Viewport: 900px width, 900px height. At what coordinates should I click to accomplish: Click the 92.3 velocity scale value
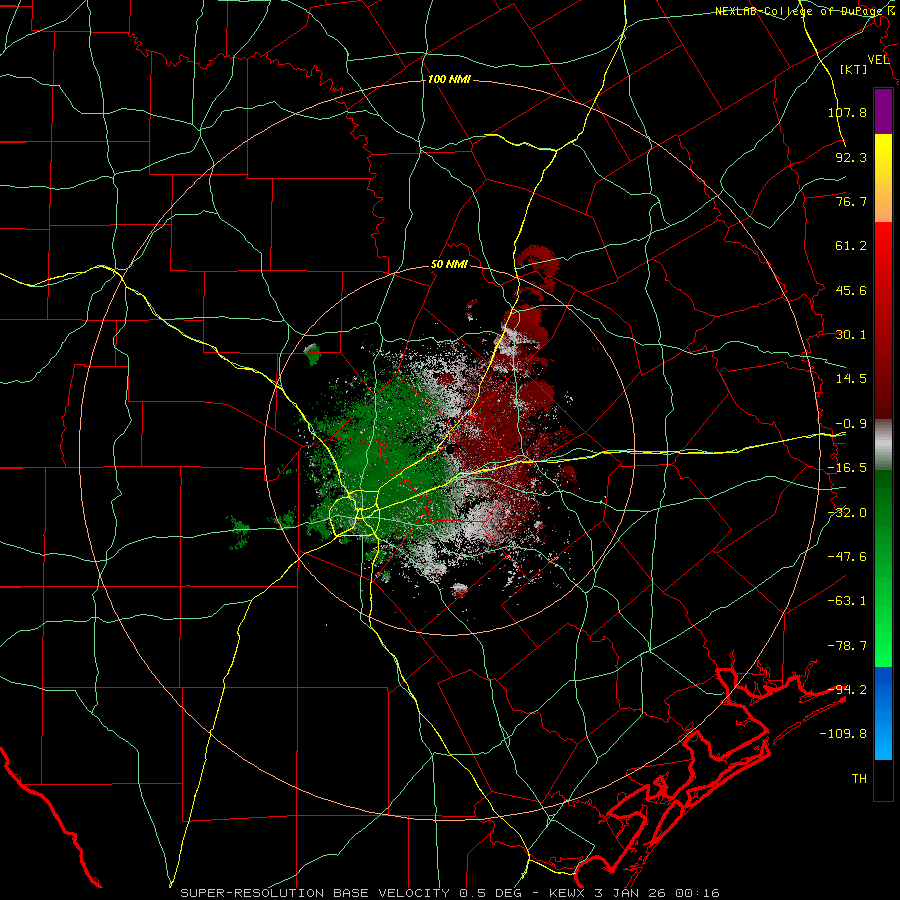pos(851,157)
